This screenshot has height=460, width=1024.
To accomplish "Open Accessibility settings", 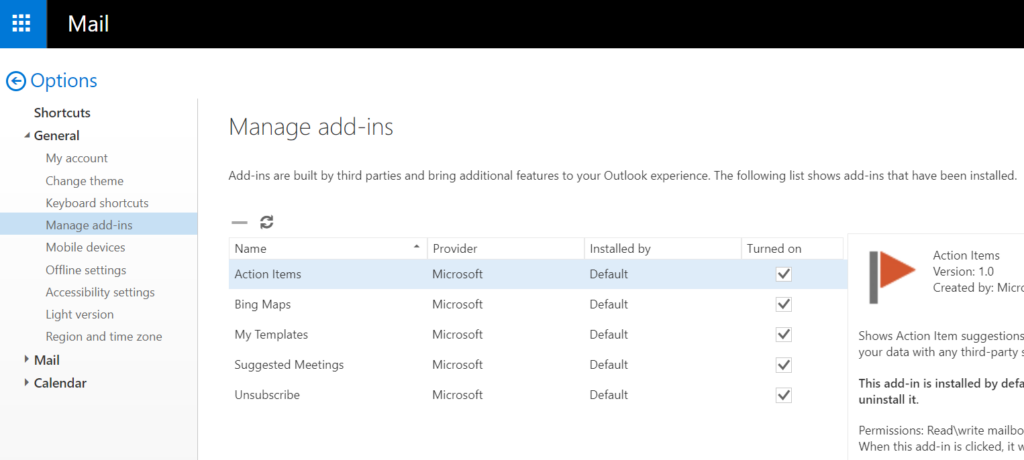I will pyautogui.click(x=100, y=292).
